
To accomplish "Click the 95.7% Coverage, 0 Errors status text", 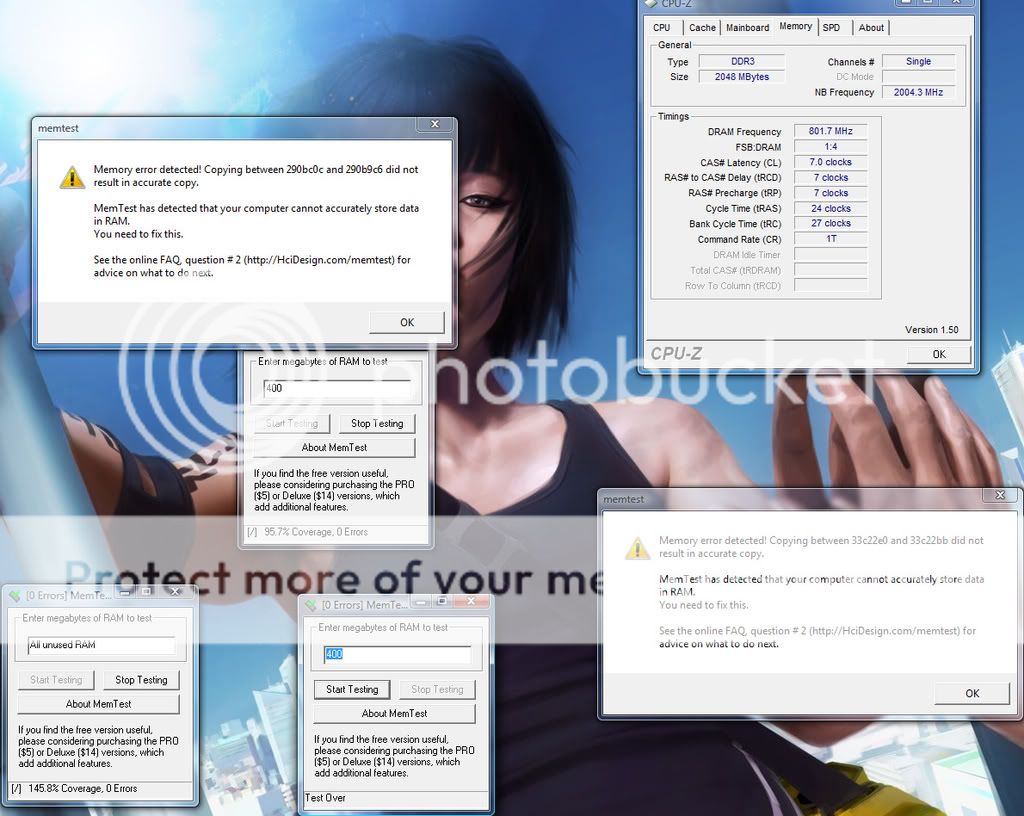I will 316,532.
